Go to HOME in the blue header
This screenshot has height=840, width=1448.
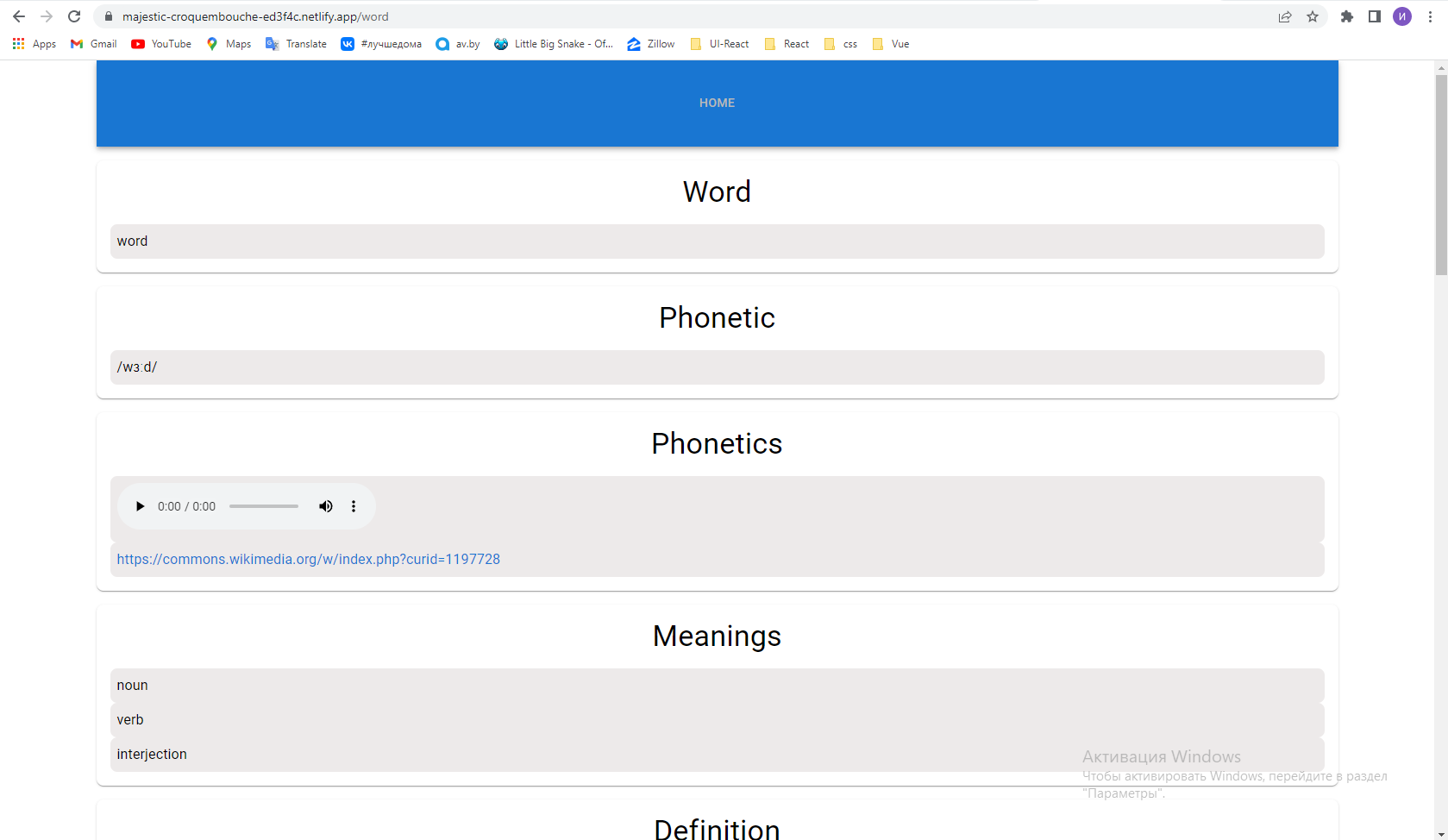click(x=717, y=103)
